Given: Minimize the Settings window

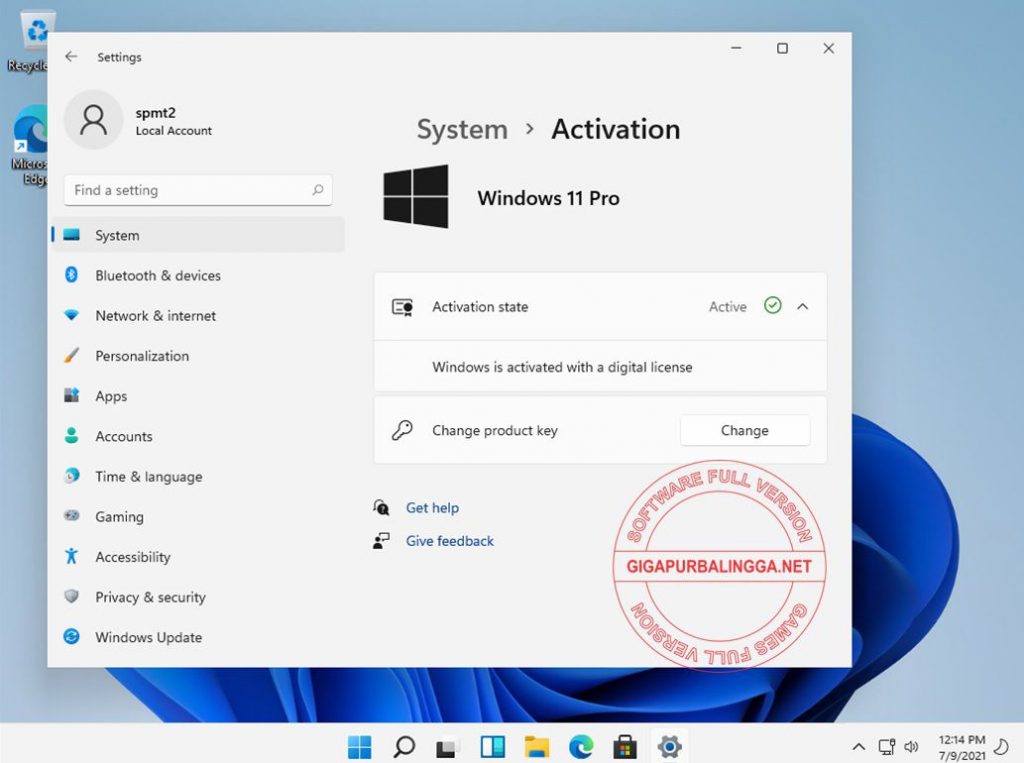Looking at the screenshot, I should [x=736, y=48].
